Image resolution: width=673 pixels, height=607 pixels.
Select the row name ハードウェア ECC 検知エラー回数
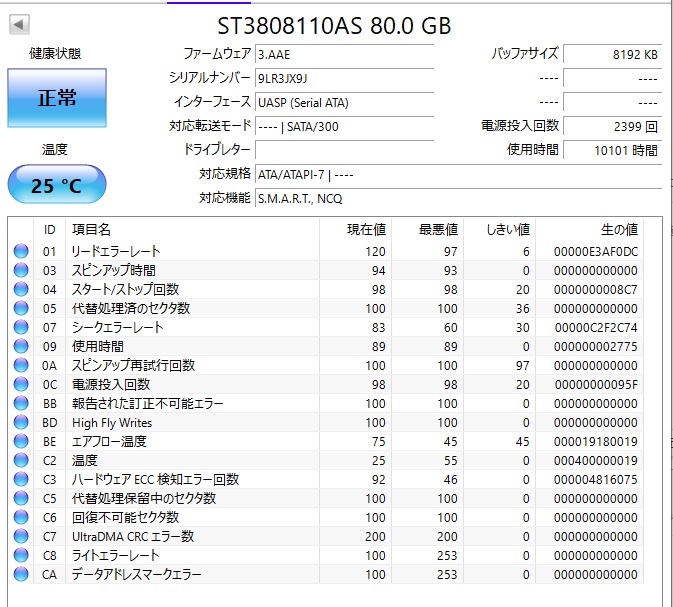coord(155,479)
